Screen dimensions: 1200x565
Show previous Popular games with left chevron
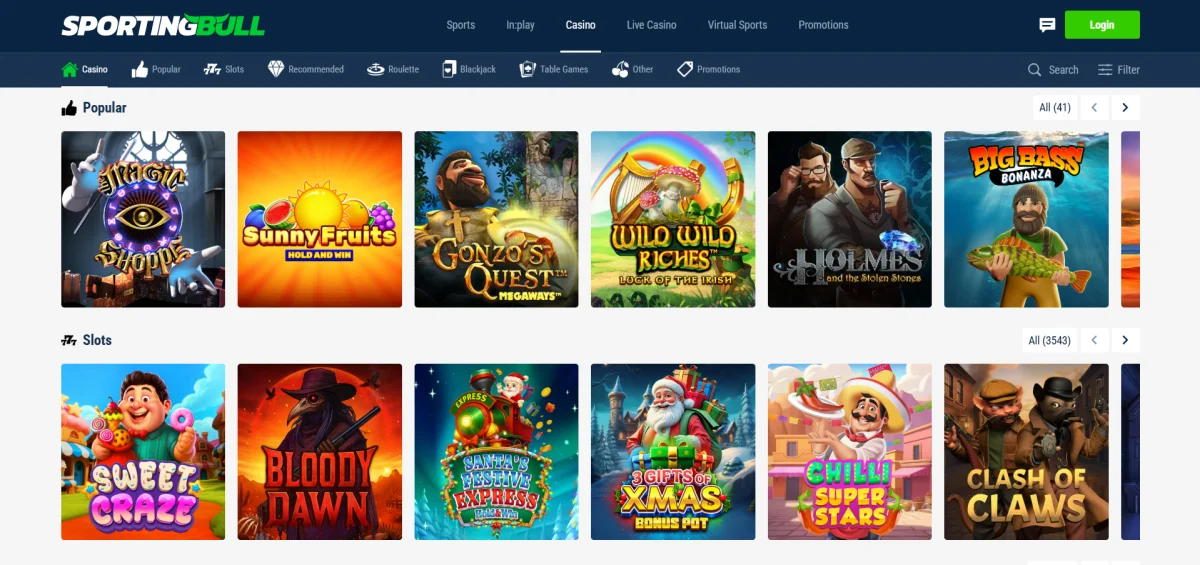(1094, 108)
